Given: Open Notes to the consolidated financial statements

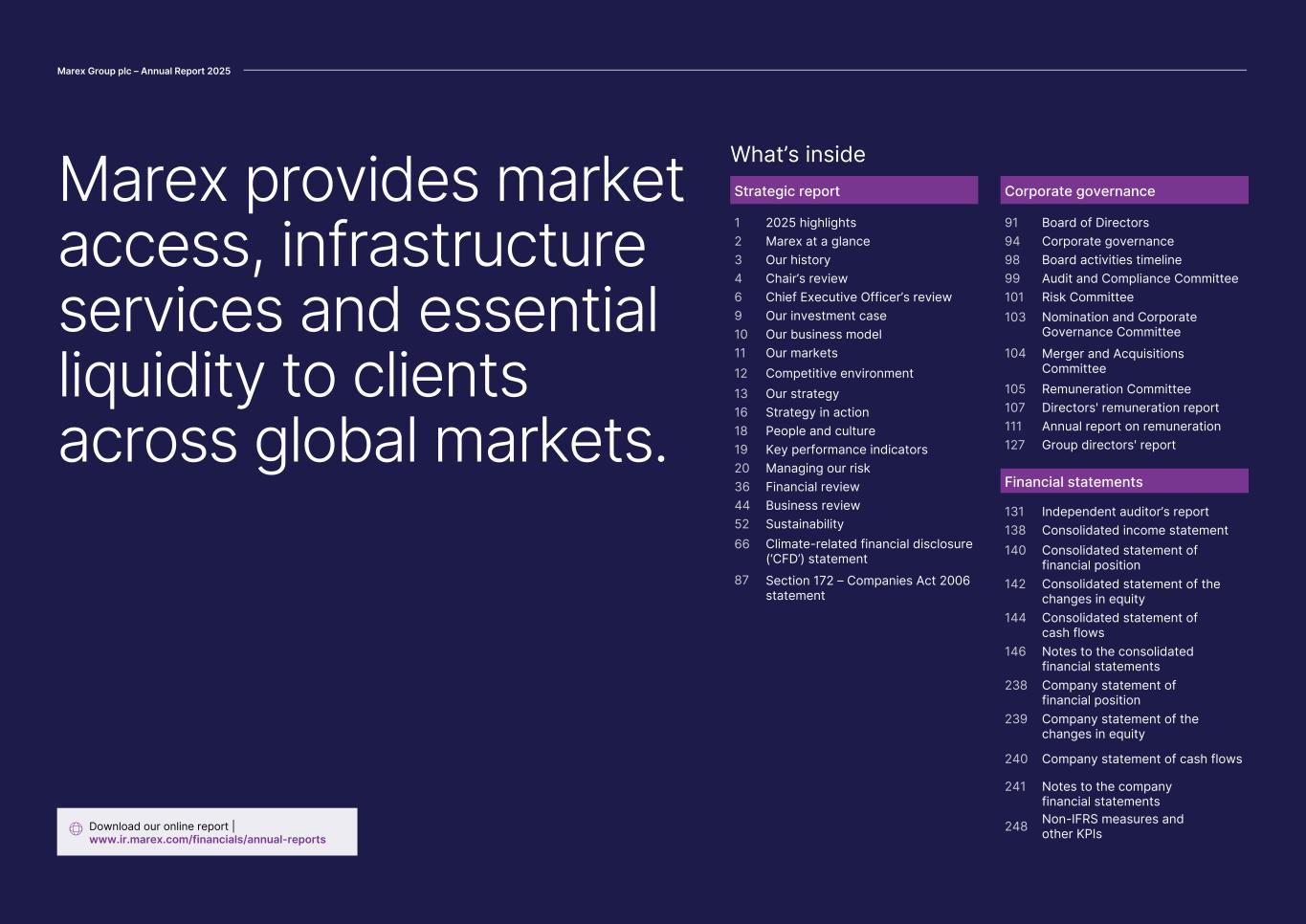Looking at the screenshot, I should 1118,659.
